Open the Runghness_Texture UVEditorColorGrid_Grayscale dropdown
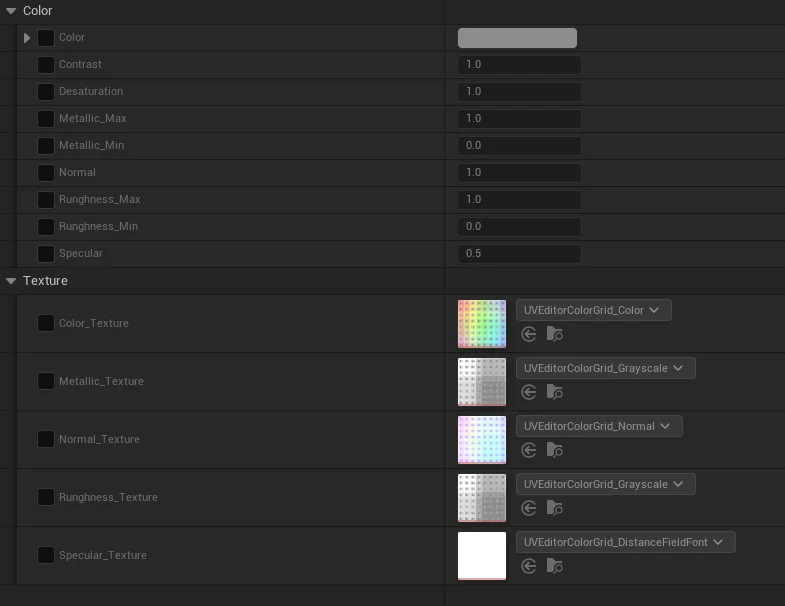 (x=606, y=484)
